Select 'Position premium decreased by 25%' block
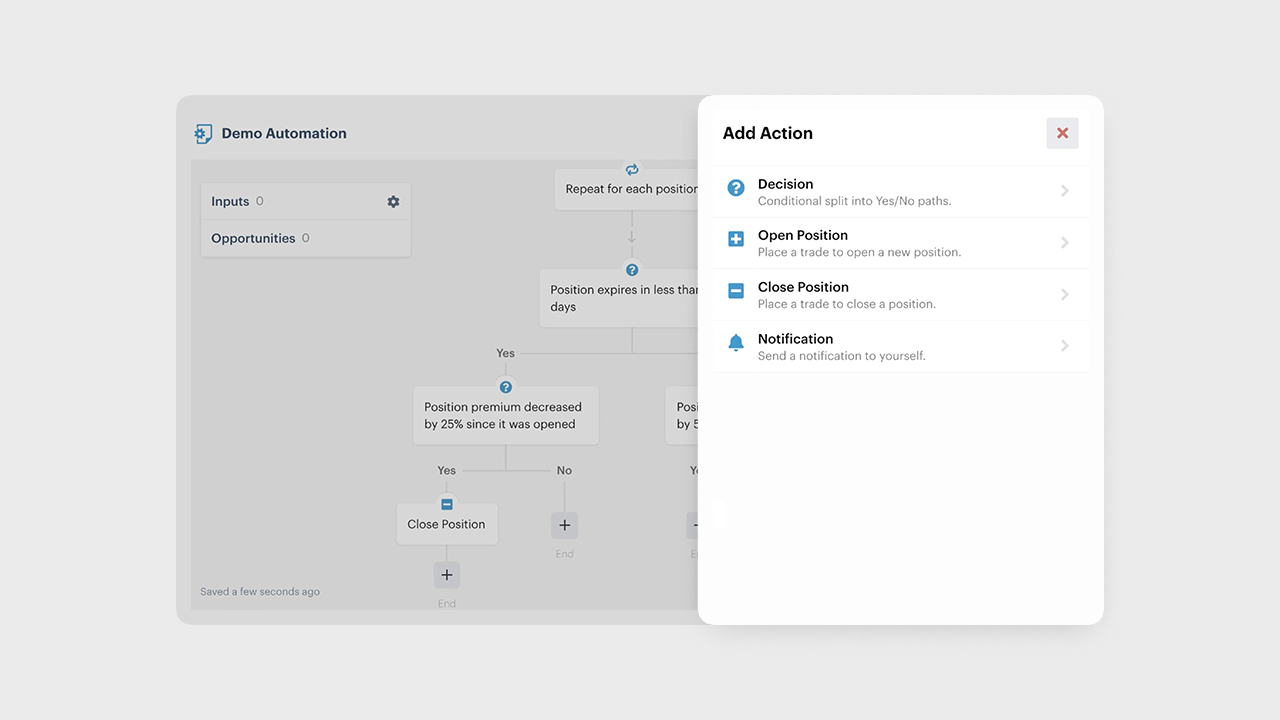Screen dimensions: 1280x720 (506, 415)
